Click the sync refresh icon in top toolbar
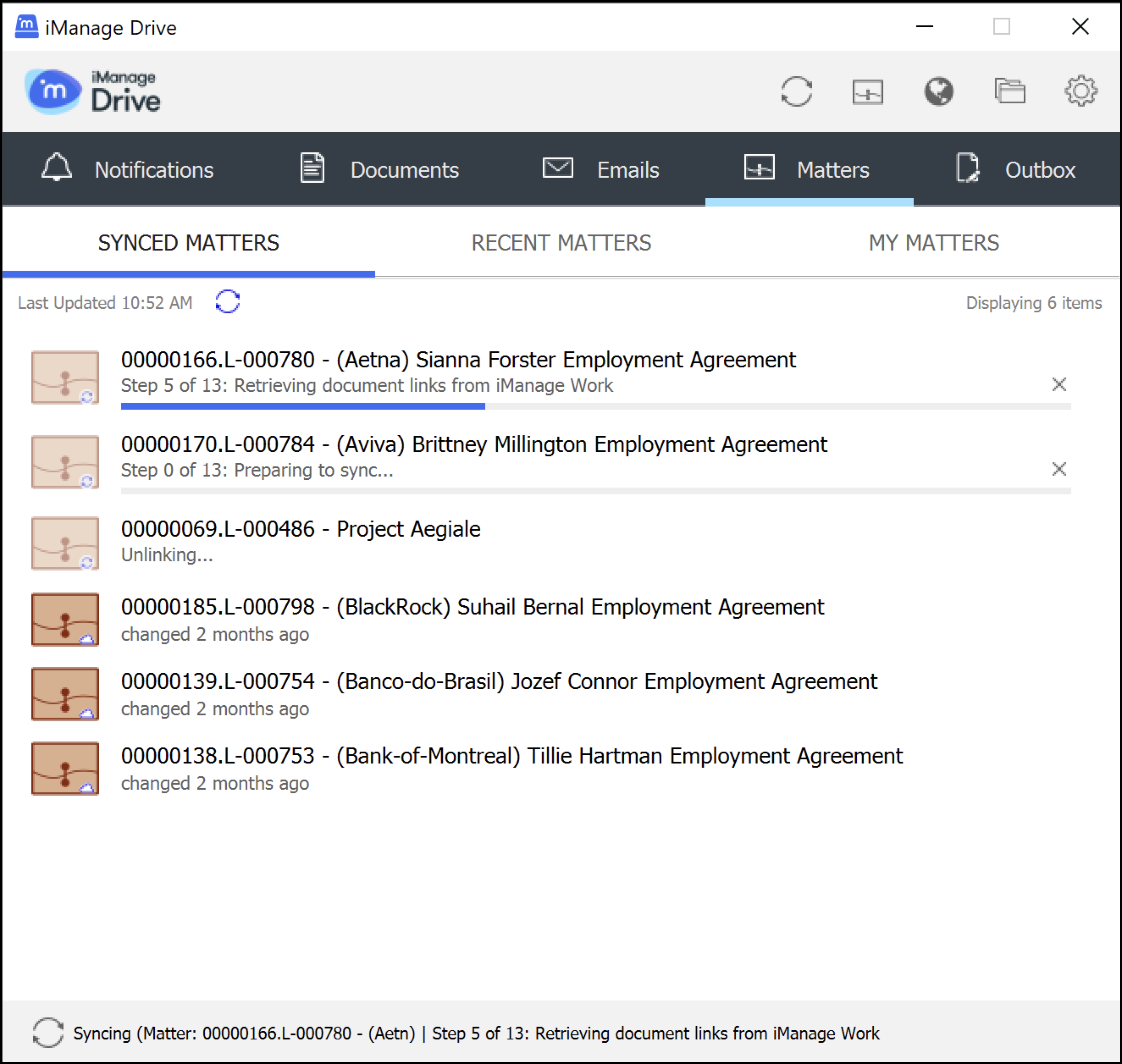 tap(796, 91)
